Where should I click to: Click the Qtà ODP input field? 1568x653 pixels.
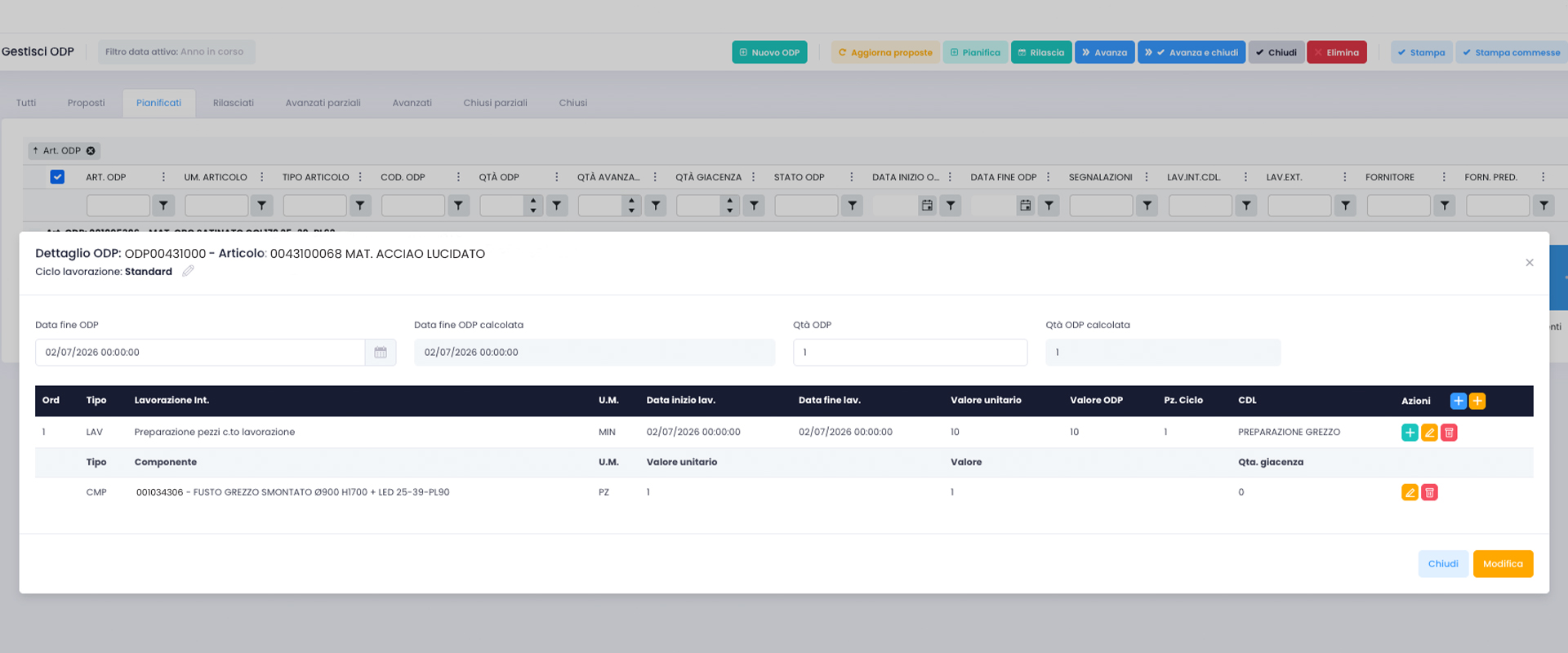910,353
